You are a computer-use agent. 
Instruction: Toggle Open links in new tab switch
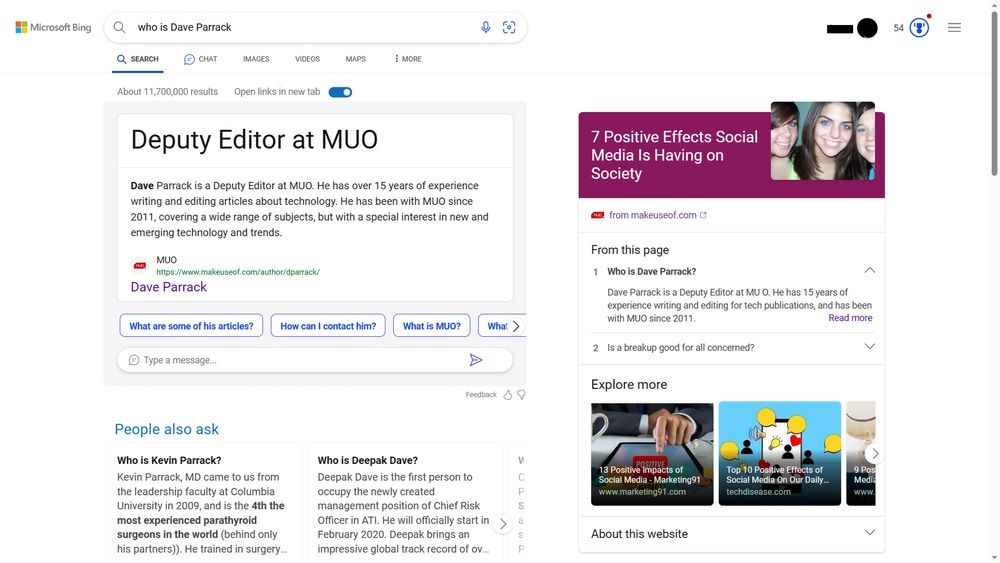341,92
